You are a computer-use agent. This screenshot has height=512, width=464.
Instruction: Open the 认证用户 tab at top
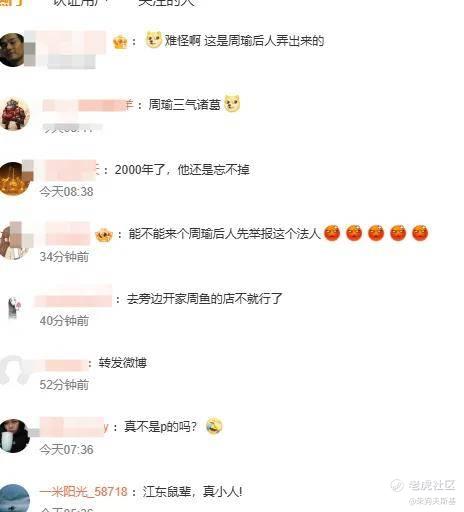(x=82, y=3)
